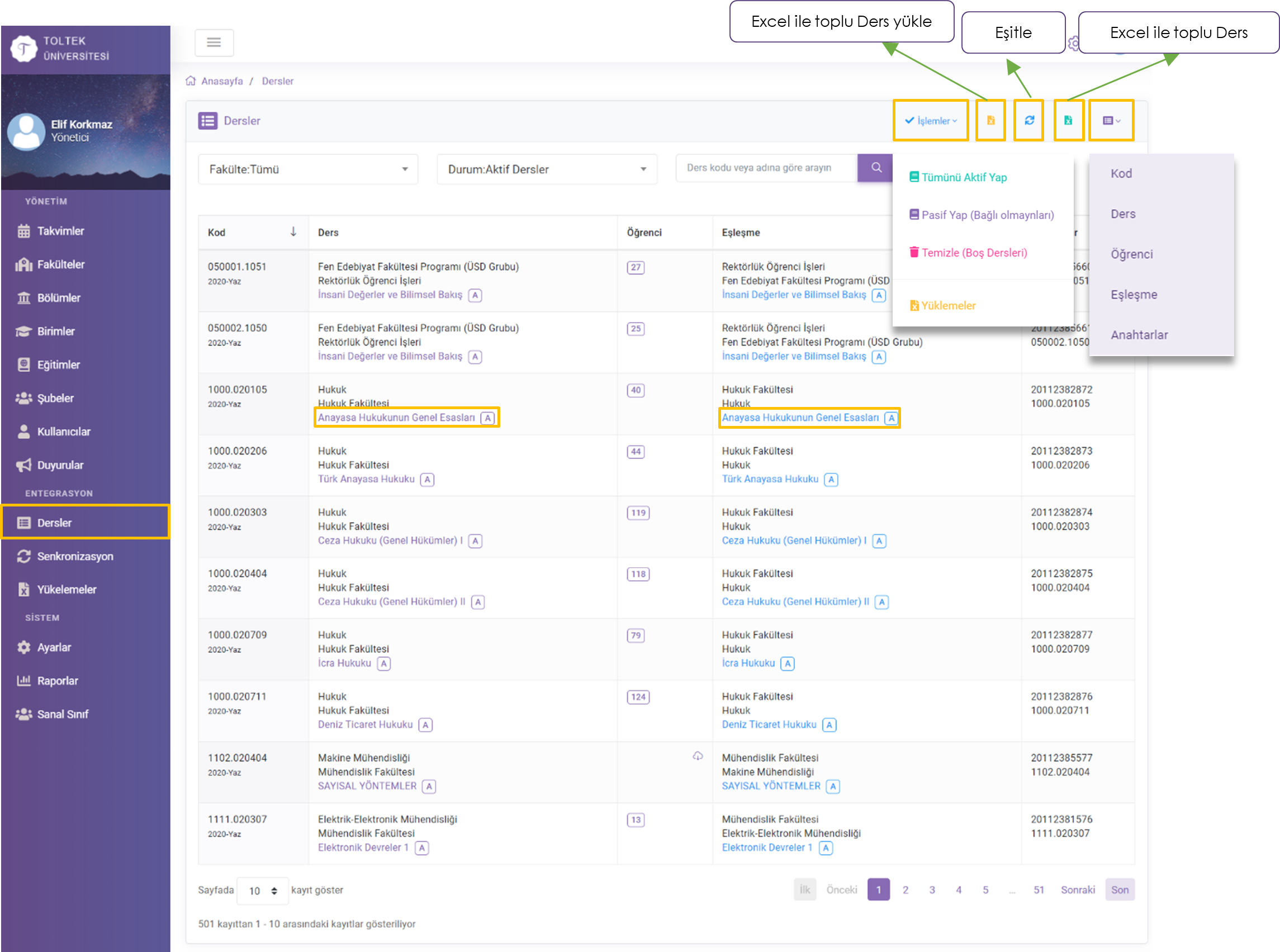This screenshot has width=1280, height=952.
Task: Toggle the Eşleşme column visibility option
Action: [x=1134, y=295]
